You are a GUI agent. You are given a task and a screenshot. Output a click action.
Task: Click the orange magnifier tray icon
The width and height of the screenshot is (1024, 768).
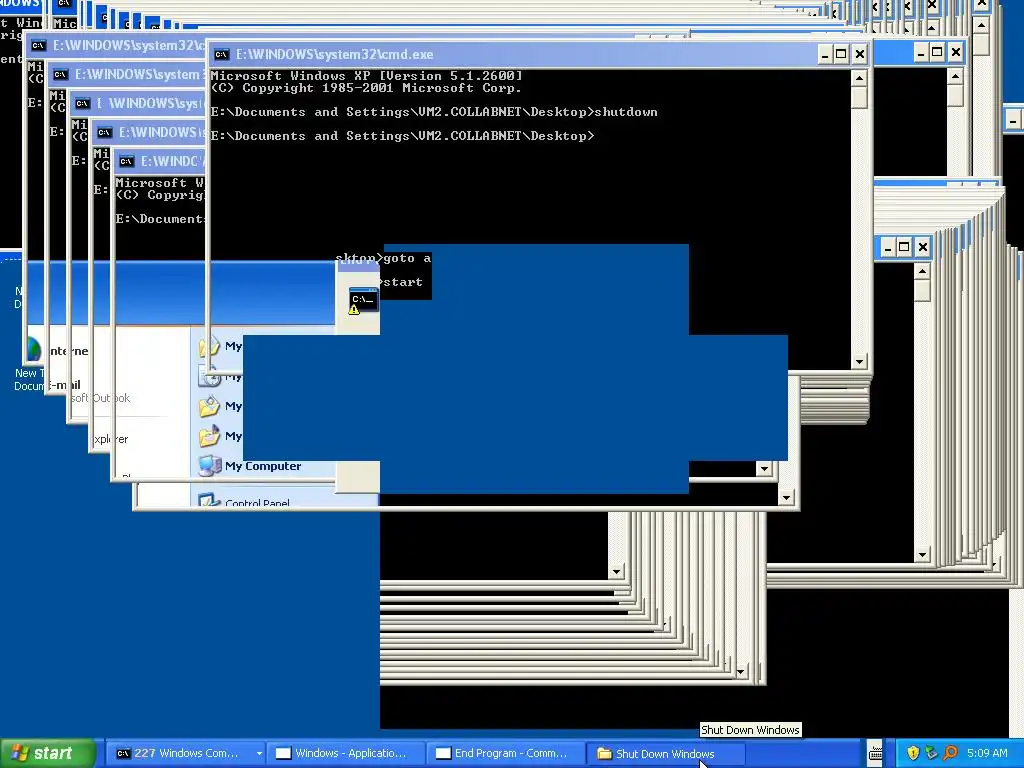950,753
